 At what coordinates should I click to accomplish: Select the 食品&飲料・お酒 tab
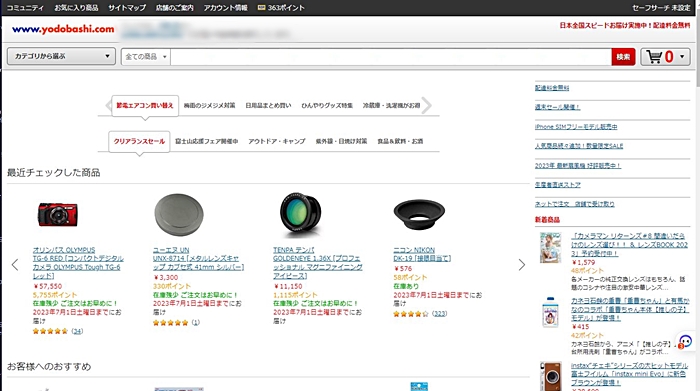point(400,141)
